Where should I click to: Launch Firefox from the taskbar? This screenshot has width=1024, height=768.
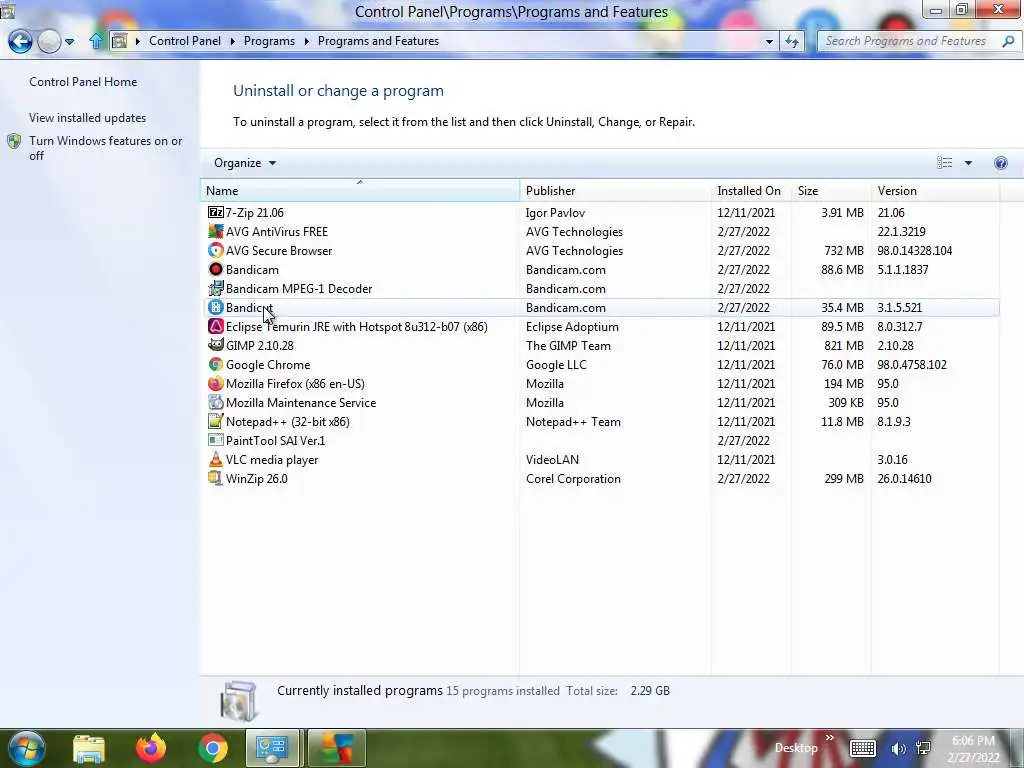tap(151, 748)
